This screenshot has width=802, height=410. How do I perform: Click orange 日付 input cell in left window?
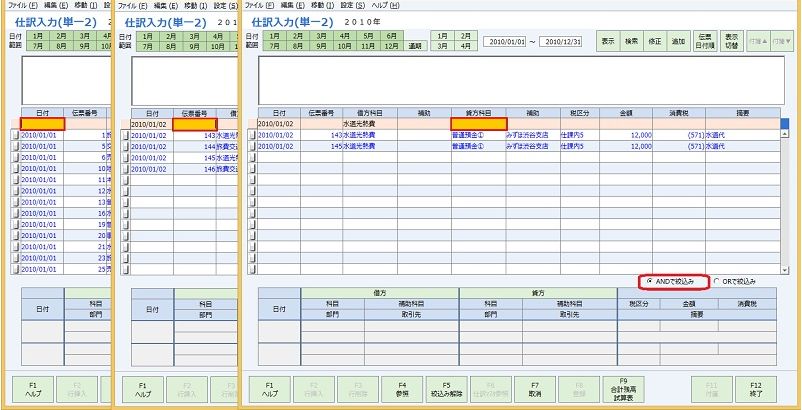point(42,124)
